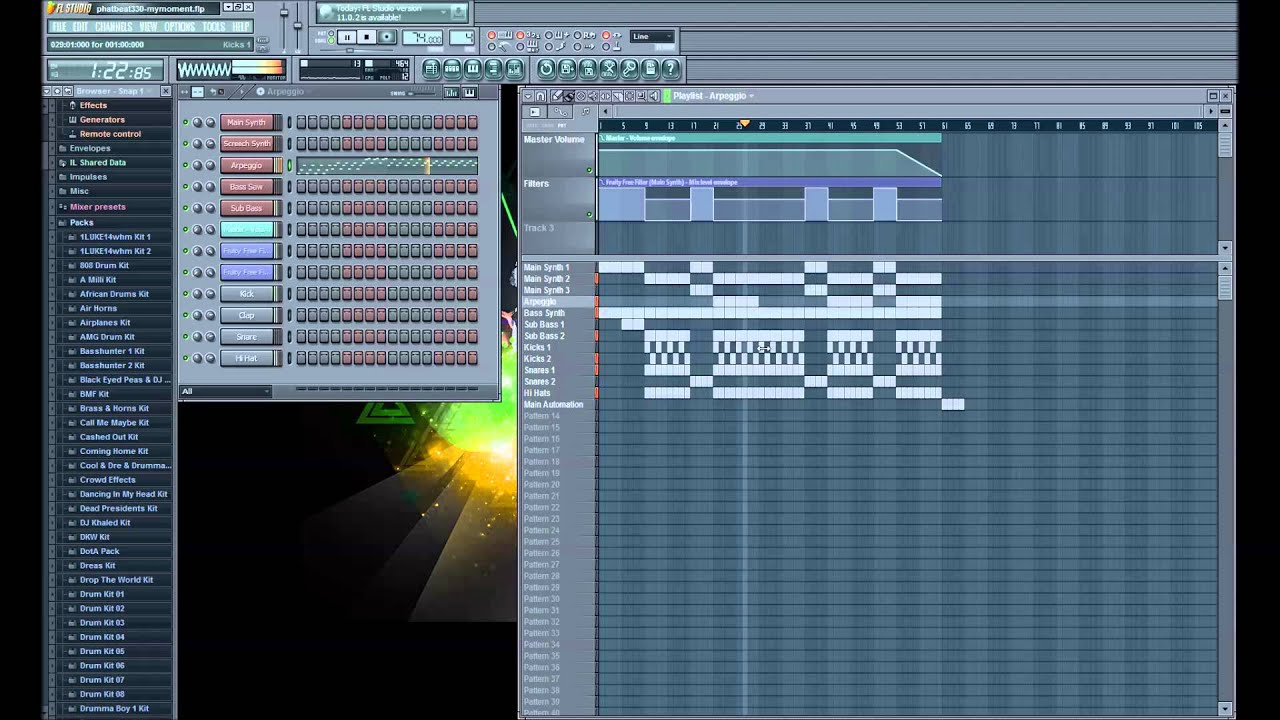Mute the Kick channel LED

point(185,294)
